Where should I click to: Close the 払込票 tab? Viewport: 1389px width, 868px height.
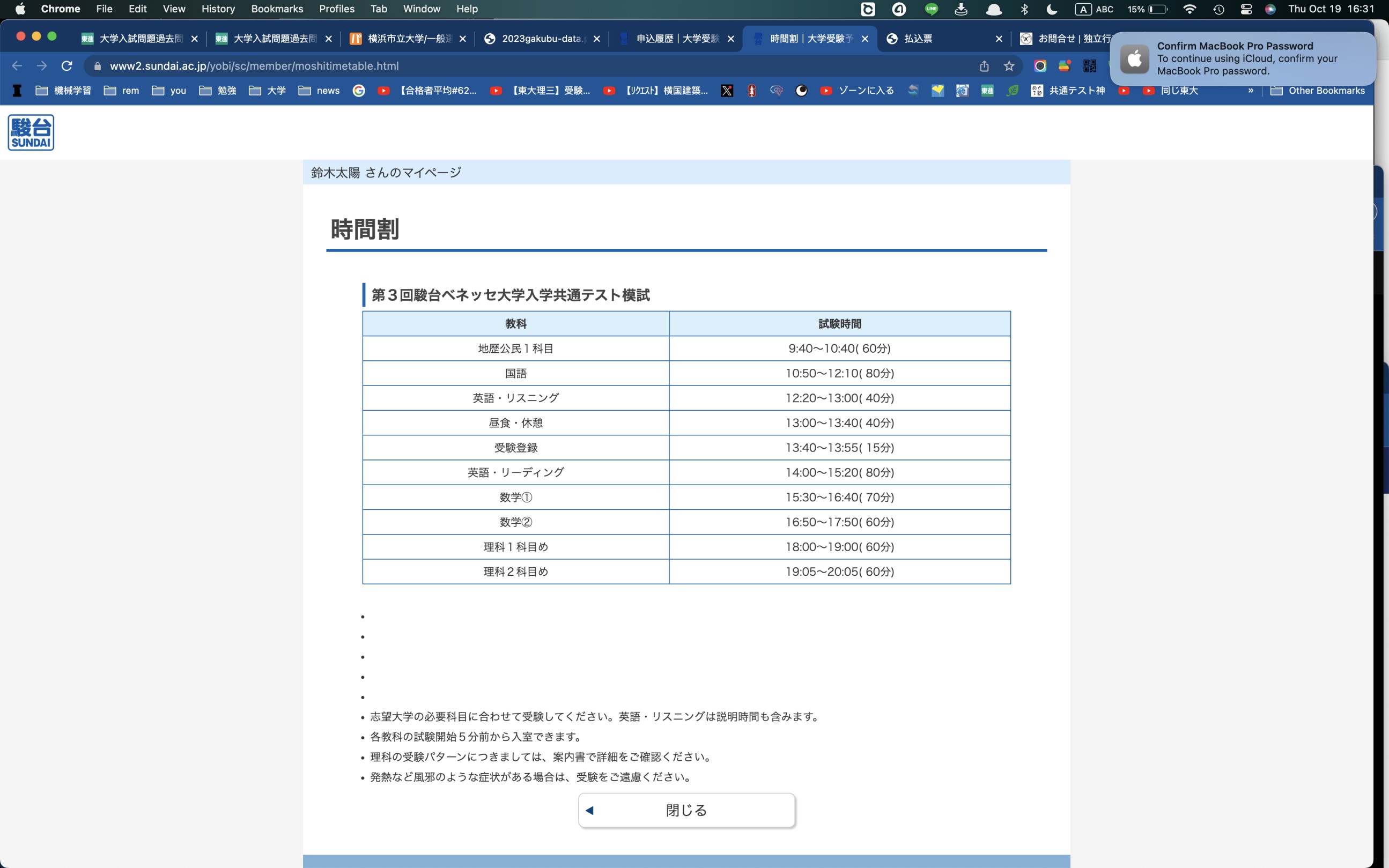tap(999, 39)
